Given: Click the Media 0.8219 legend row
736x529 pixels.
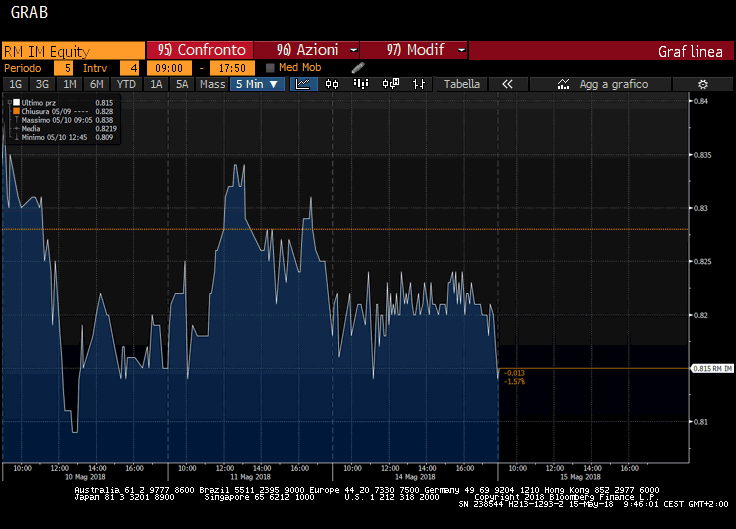Looking at the screenshot, I should [65, 129].
